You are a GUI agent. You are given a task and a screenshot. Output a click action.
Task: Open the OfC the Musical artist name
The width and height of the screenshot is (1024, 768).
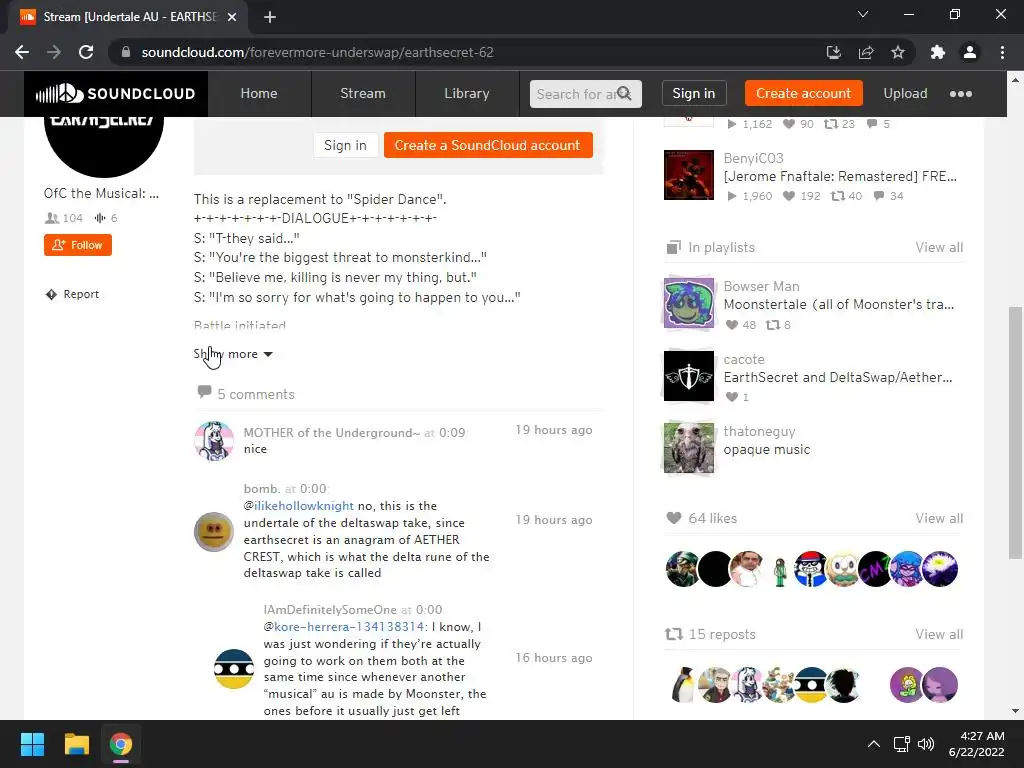pos(101,193)
